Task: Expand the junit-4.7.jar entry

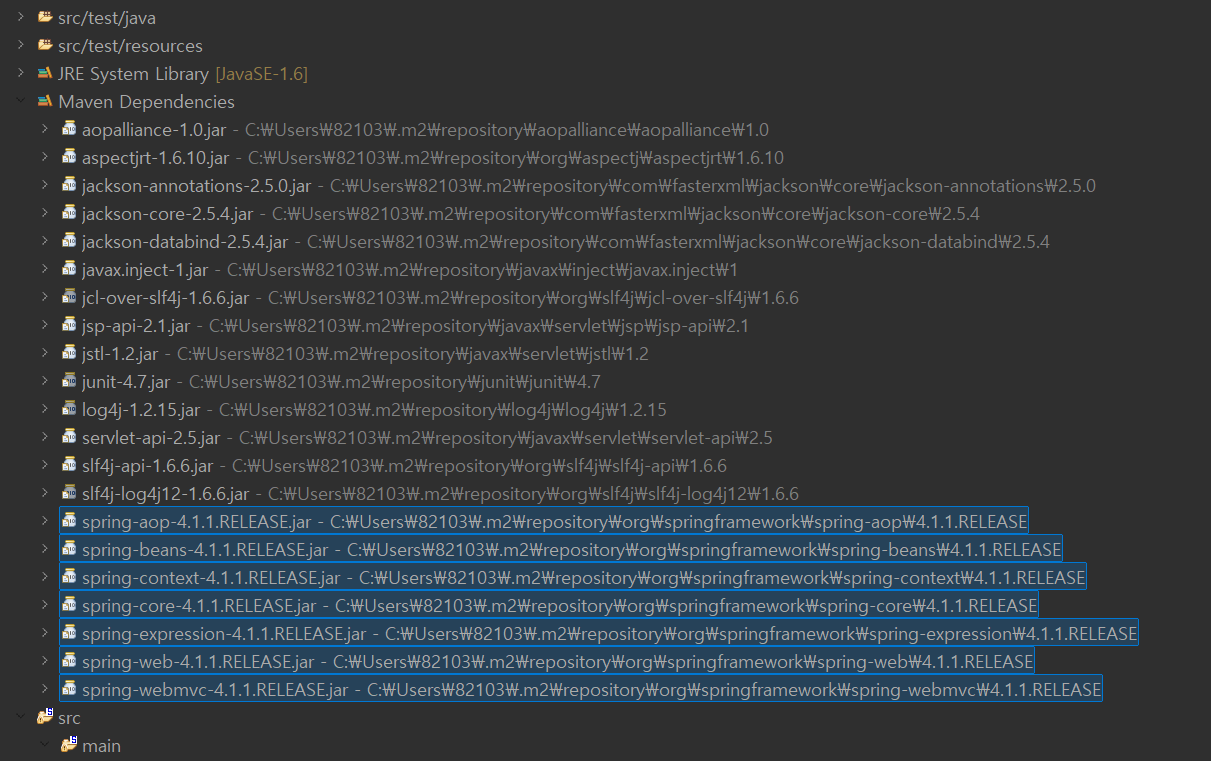Action: point(44,381)
